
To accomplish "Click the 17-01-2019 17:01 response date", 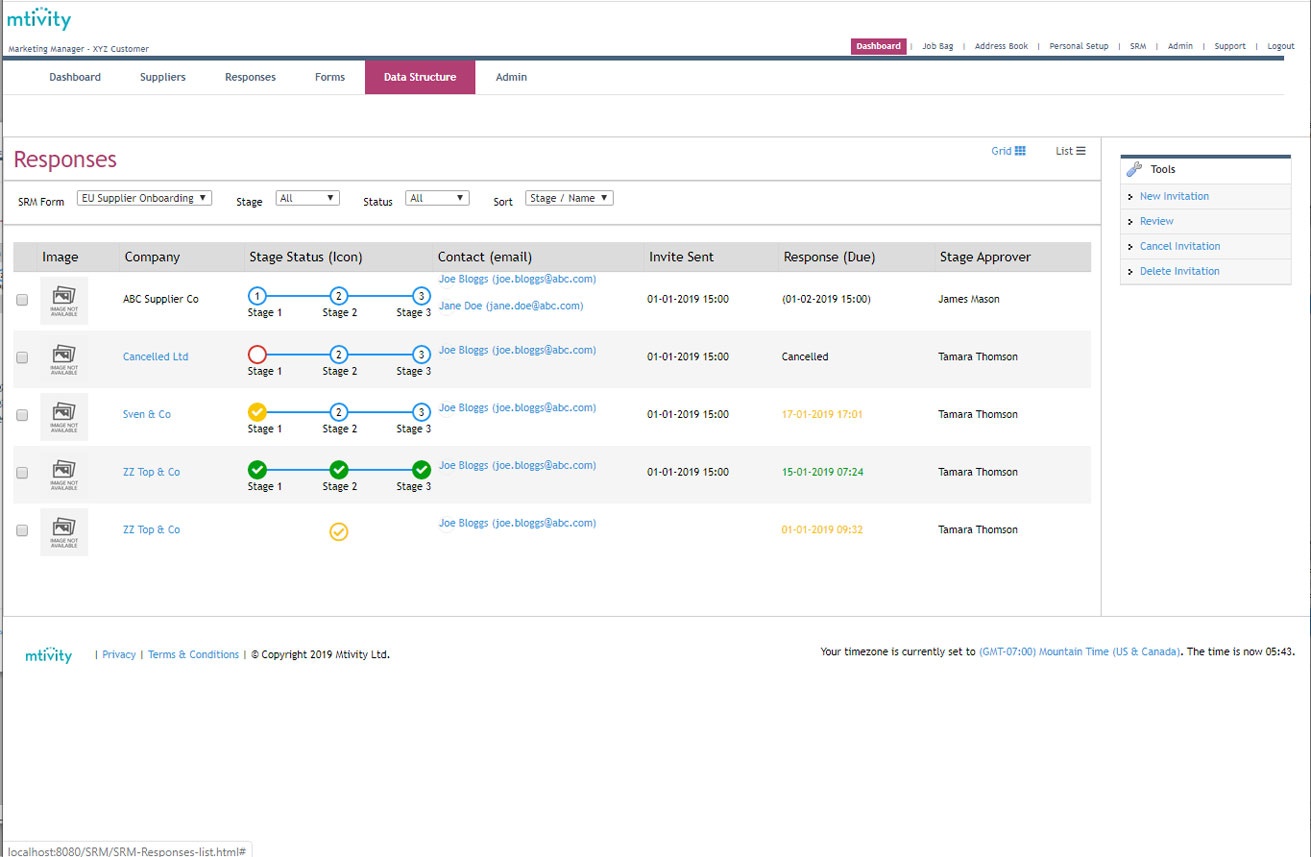I will coord(822,414).
